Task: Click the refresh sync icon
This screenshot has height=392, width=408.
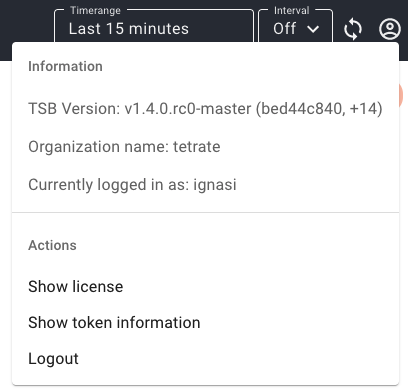Action: pos(353,29)
